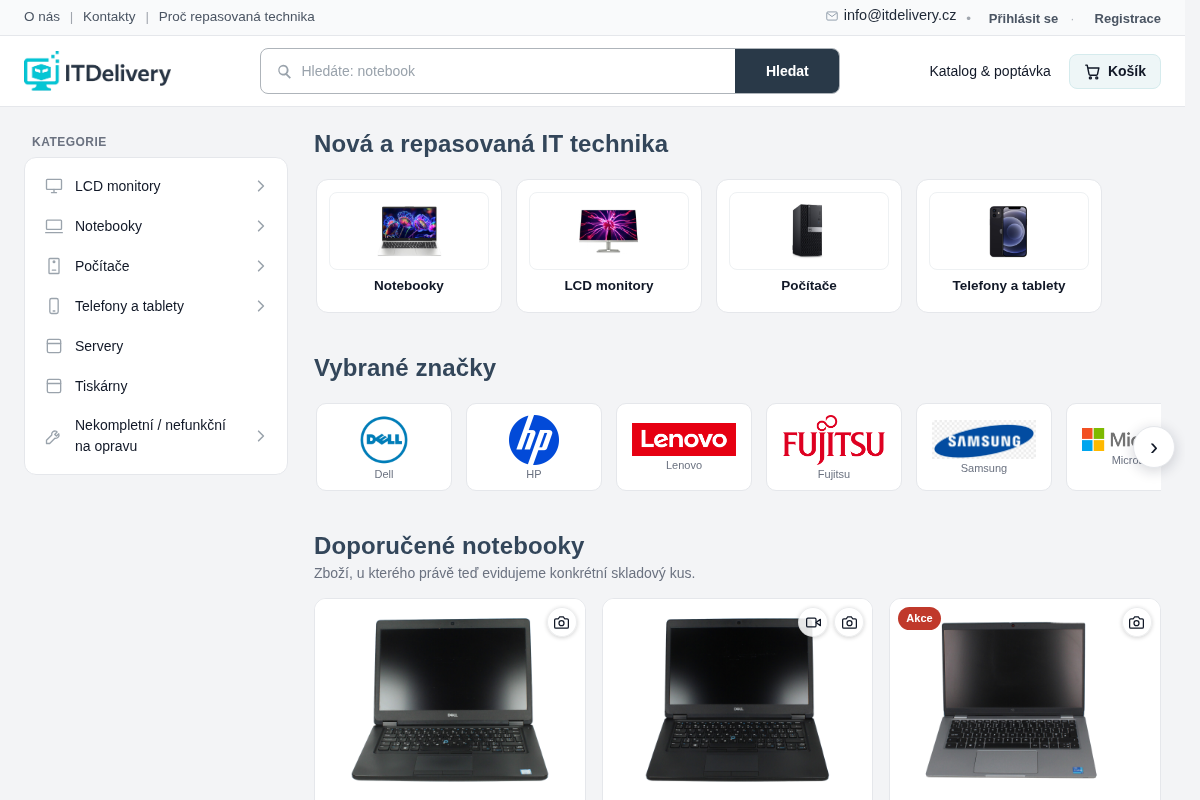Viewport: 1200px width, 800px height.
Task: Expand Počítače category chevron
Action: coord(261,266)
